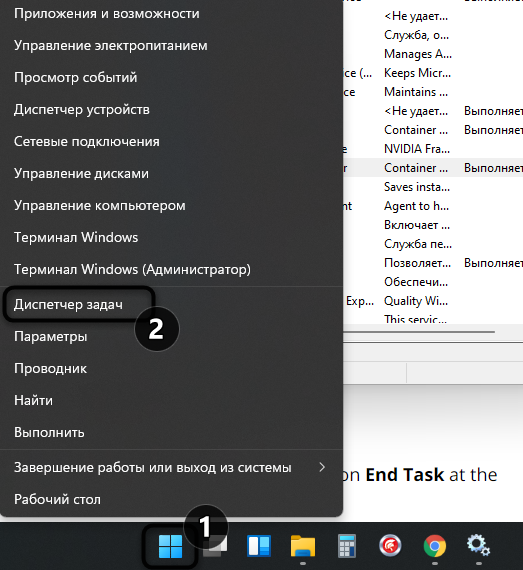Click the horizontal scrollbar under services list
The height and width of the screenshot is (570, 523).
coord(419,332)
